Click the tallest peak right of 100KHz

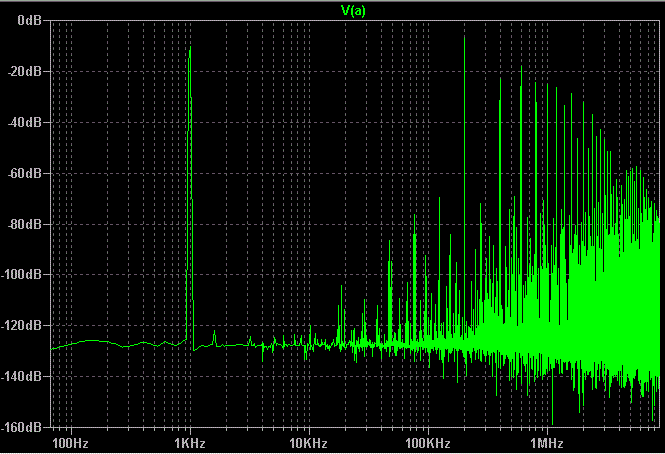tap(464, 40)
